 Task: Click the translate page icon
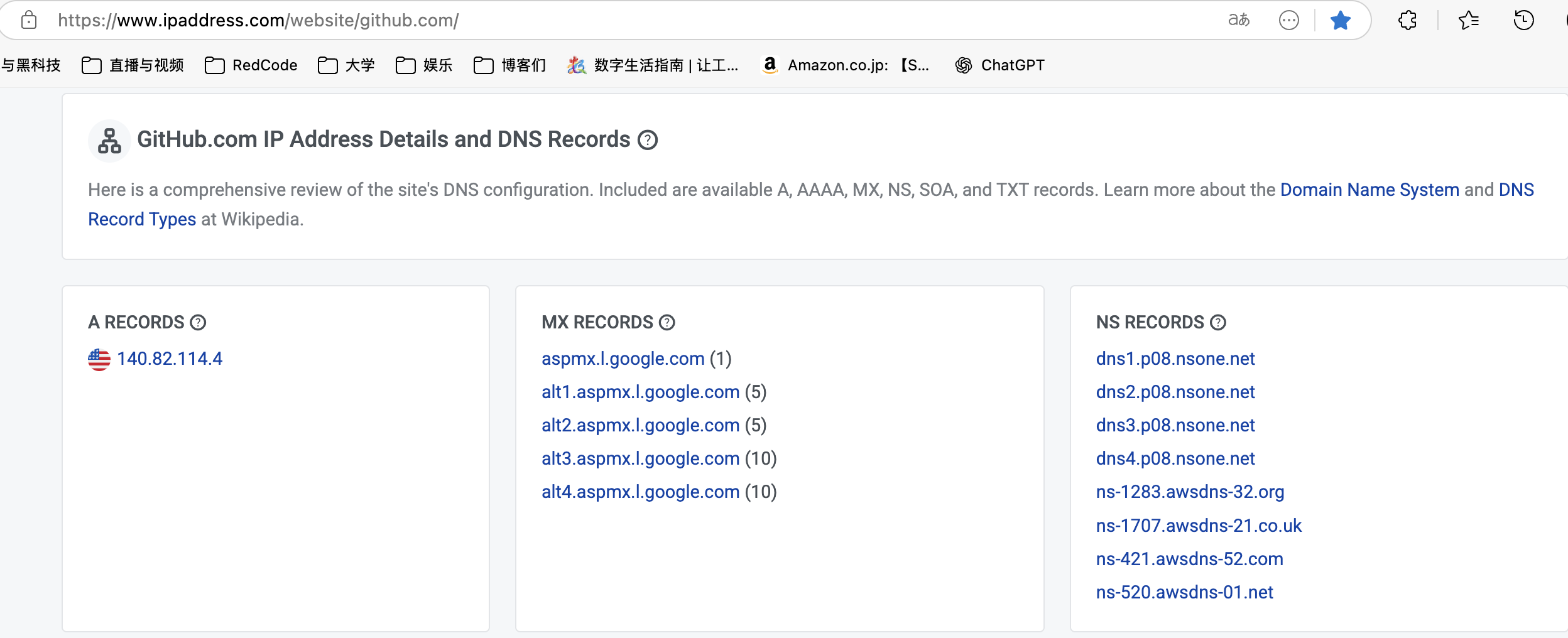click(1238, 21)
